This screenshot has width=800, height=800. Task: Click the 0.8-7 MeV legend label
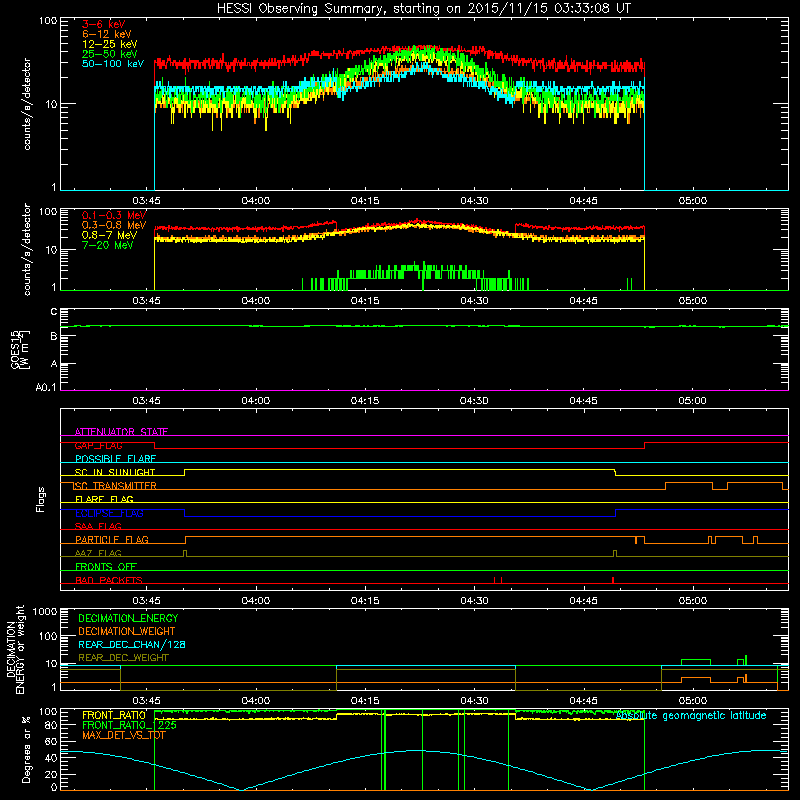pyautogui.click(x=110, y=235)
